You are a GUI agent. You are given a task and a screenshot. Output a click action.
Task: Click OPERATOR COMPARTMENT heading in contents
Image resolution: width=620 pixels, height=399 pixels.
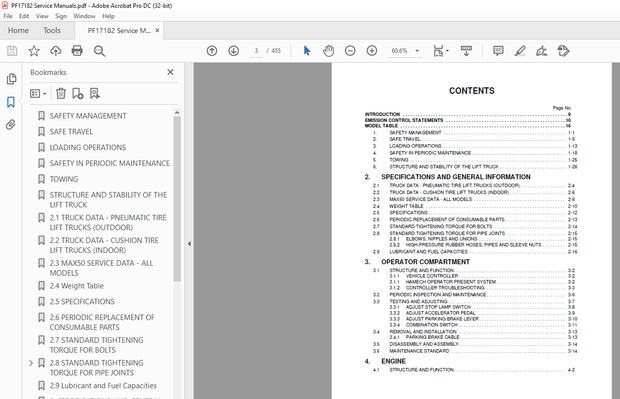425,262
